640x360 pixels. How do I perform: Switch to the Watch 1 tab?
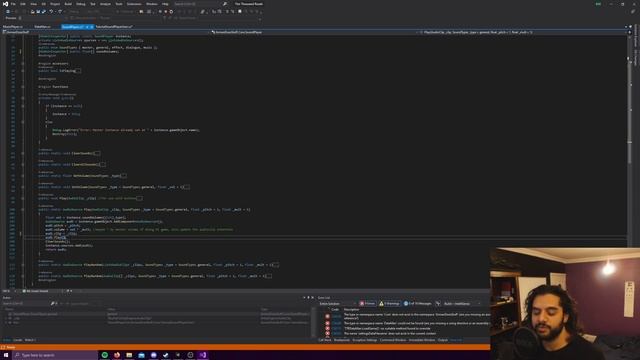click(30, 340)
